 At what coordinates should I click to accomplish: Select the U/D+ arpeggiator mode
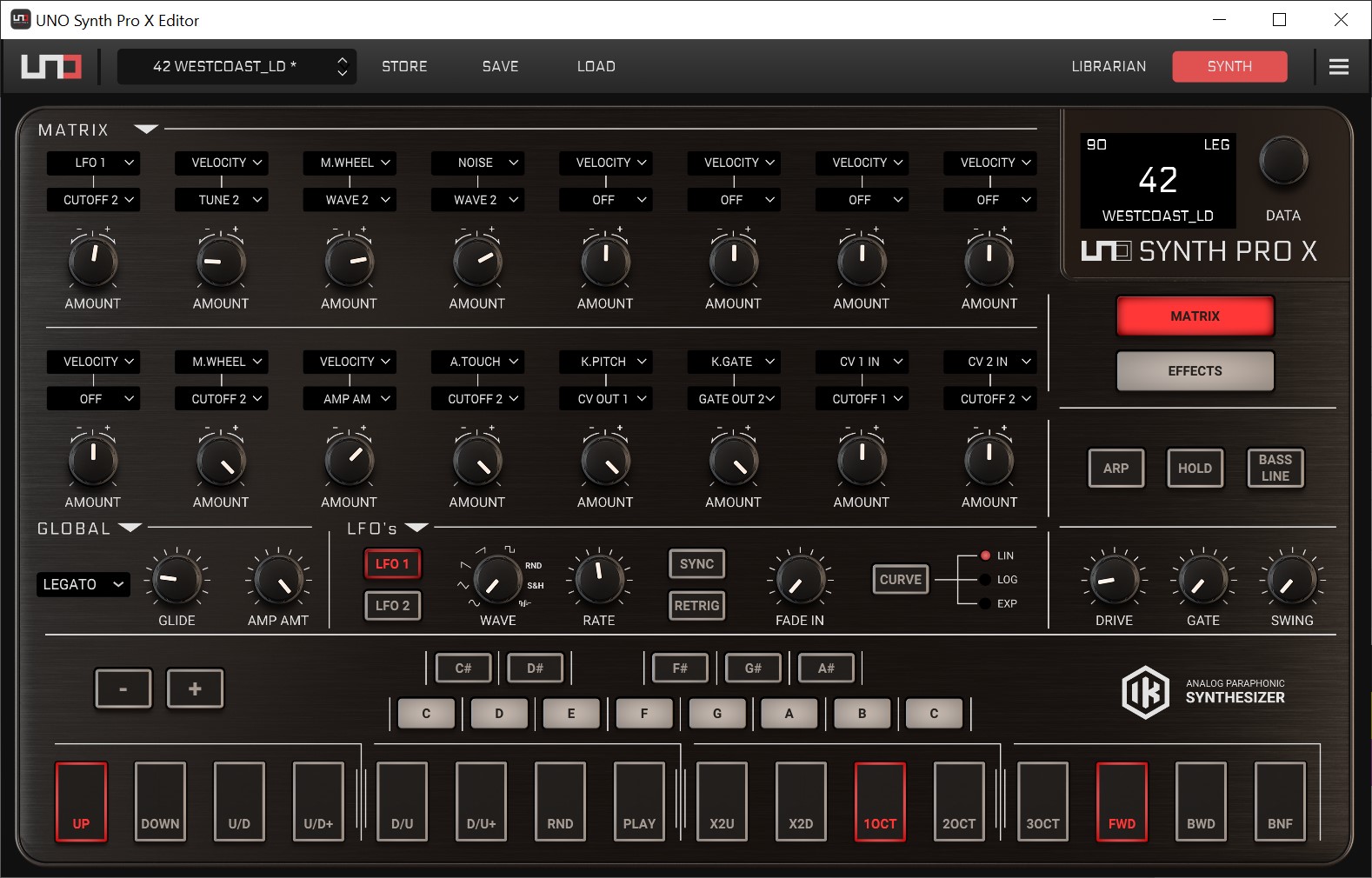click(x=318, y=802)
